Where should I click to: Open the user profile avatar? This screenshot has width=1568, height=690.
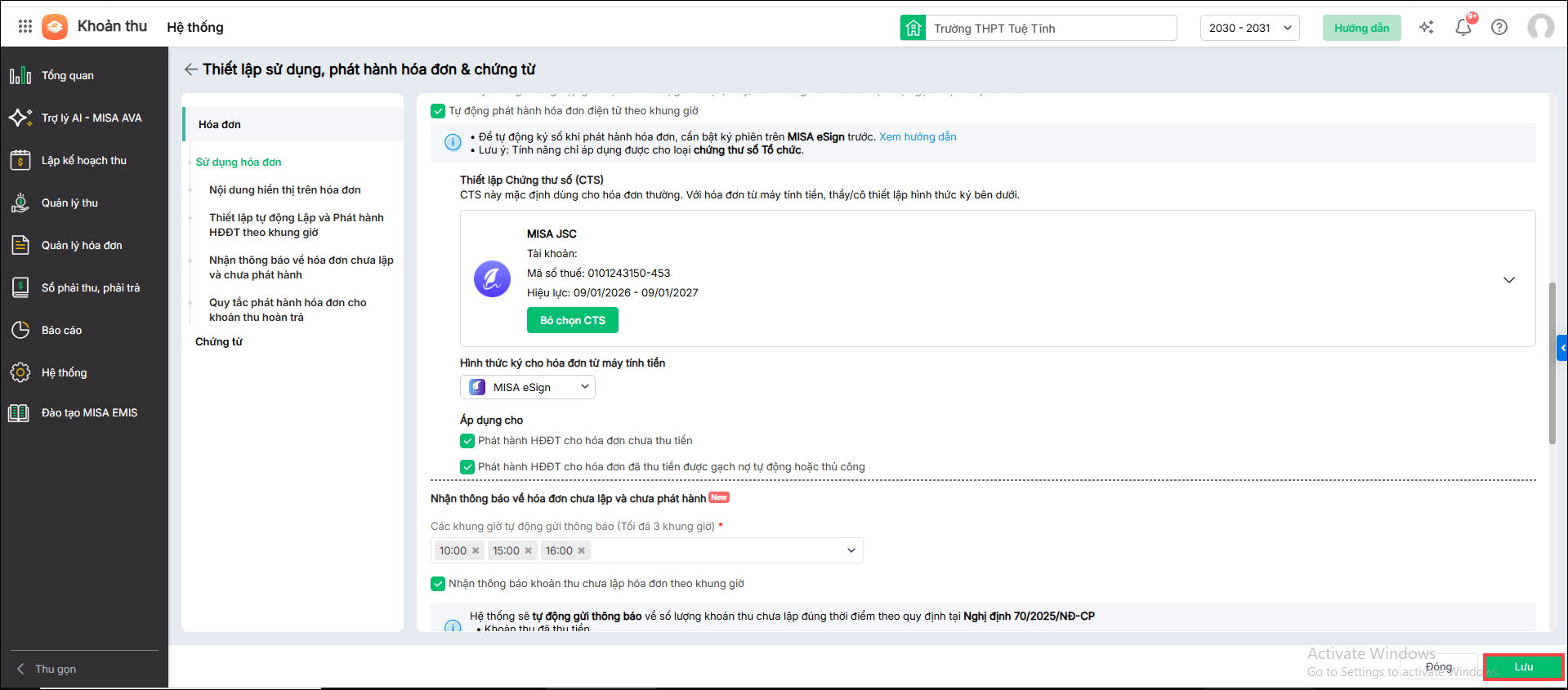tap(1540, 28)
